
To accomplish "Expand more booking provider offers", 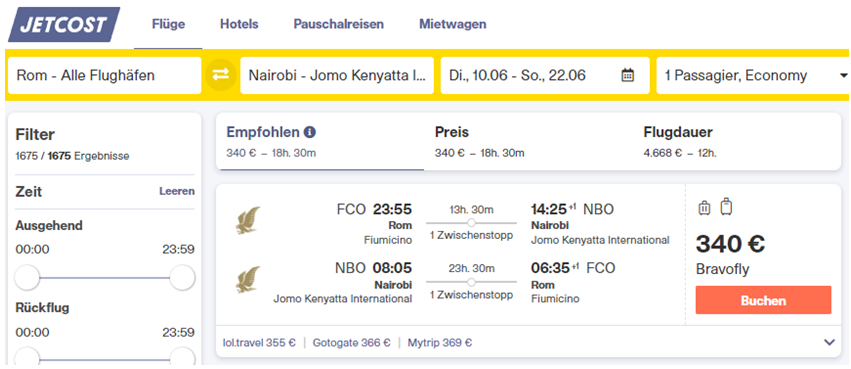I will pos(829,342).
